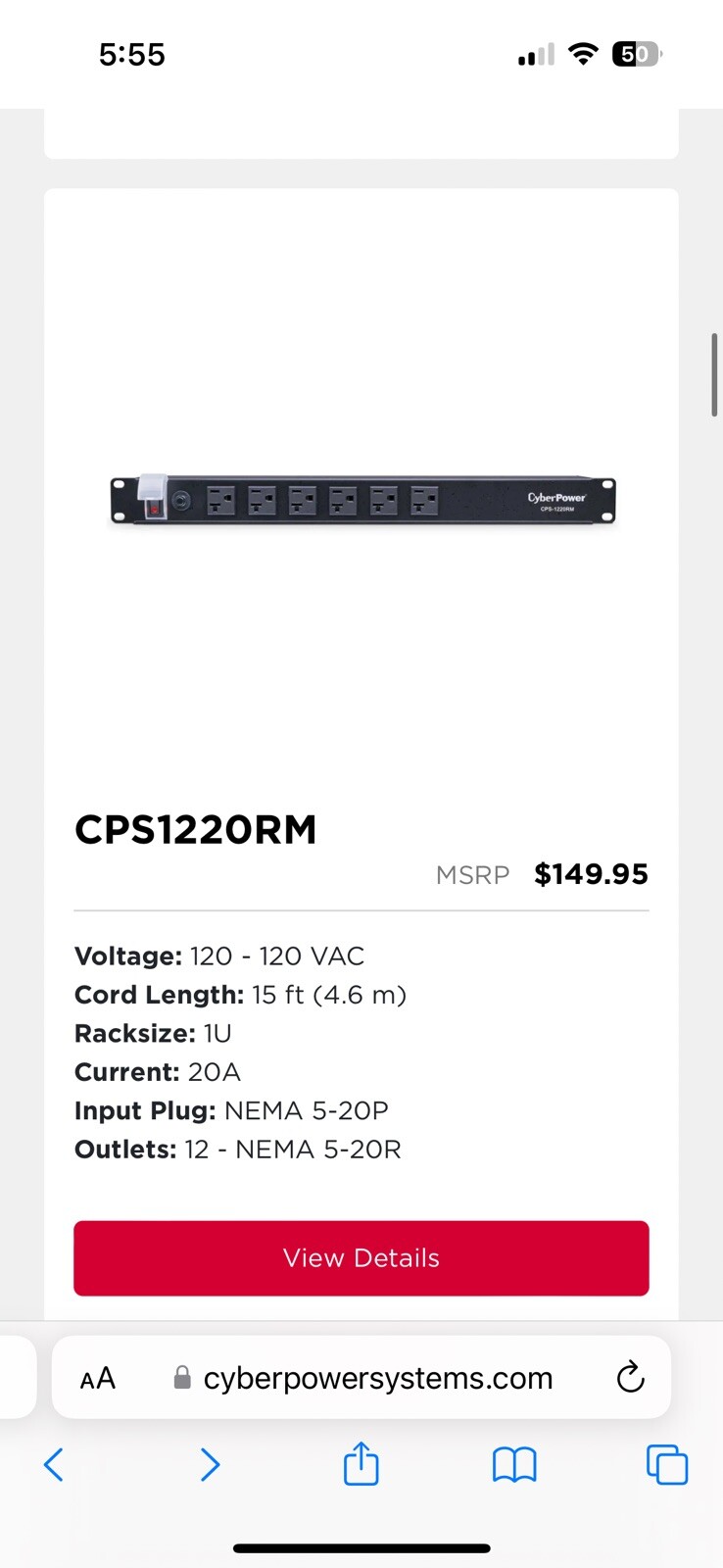Tap the Outlets specification line
Image resolution: width=723 pixels, height=1568 pixels.
click(238, 1150)
